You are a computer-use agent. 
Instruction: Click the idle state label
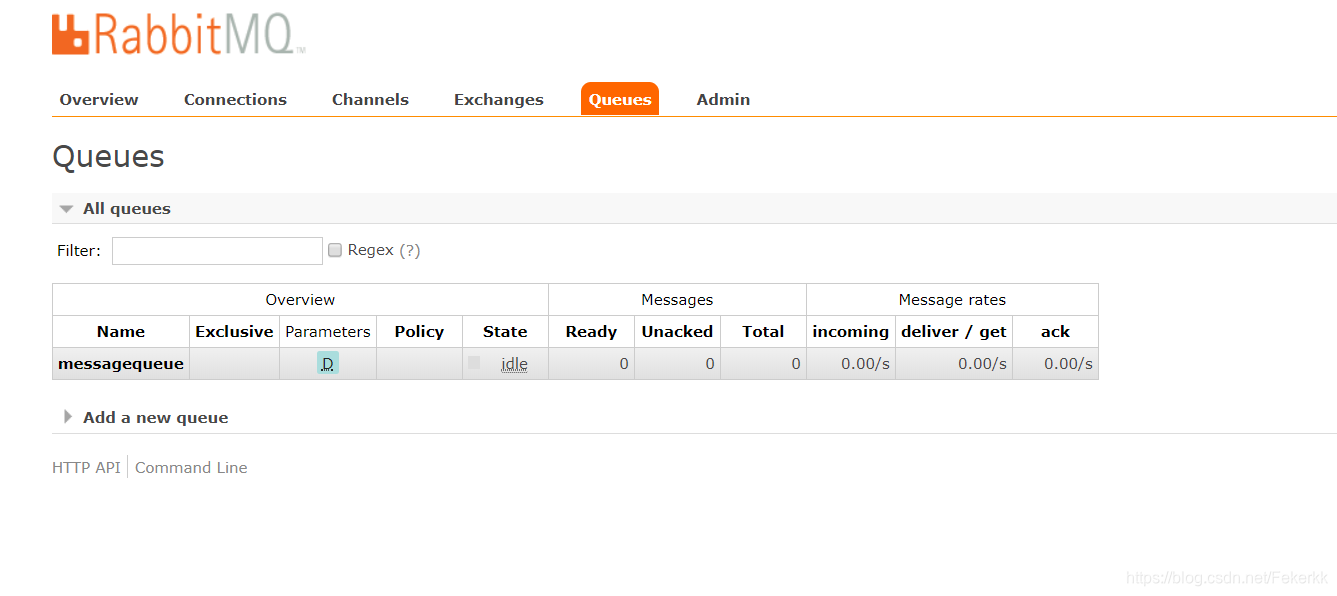pos(514,364)
